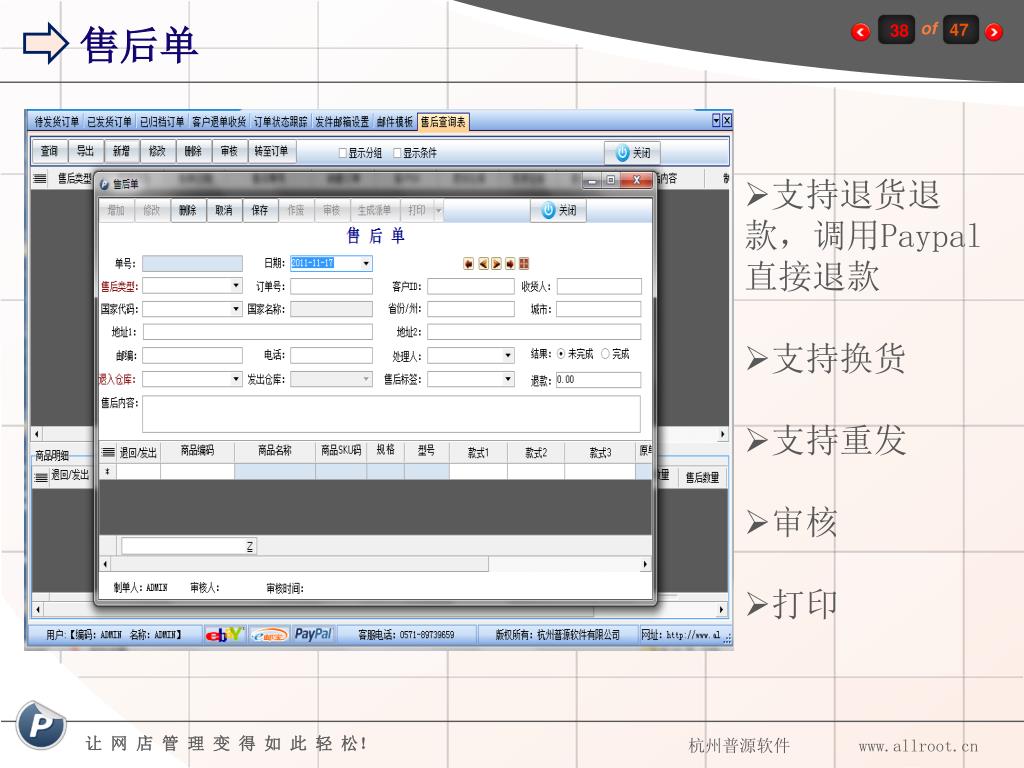1024x768 pixels.
Task: Go to the first record navigation arrow
Action: click(468, 263)
